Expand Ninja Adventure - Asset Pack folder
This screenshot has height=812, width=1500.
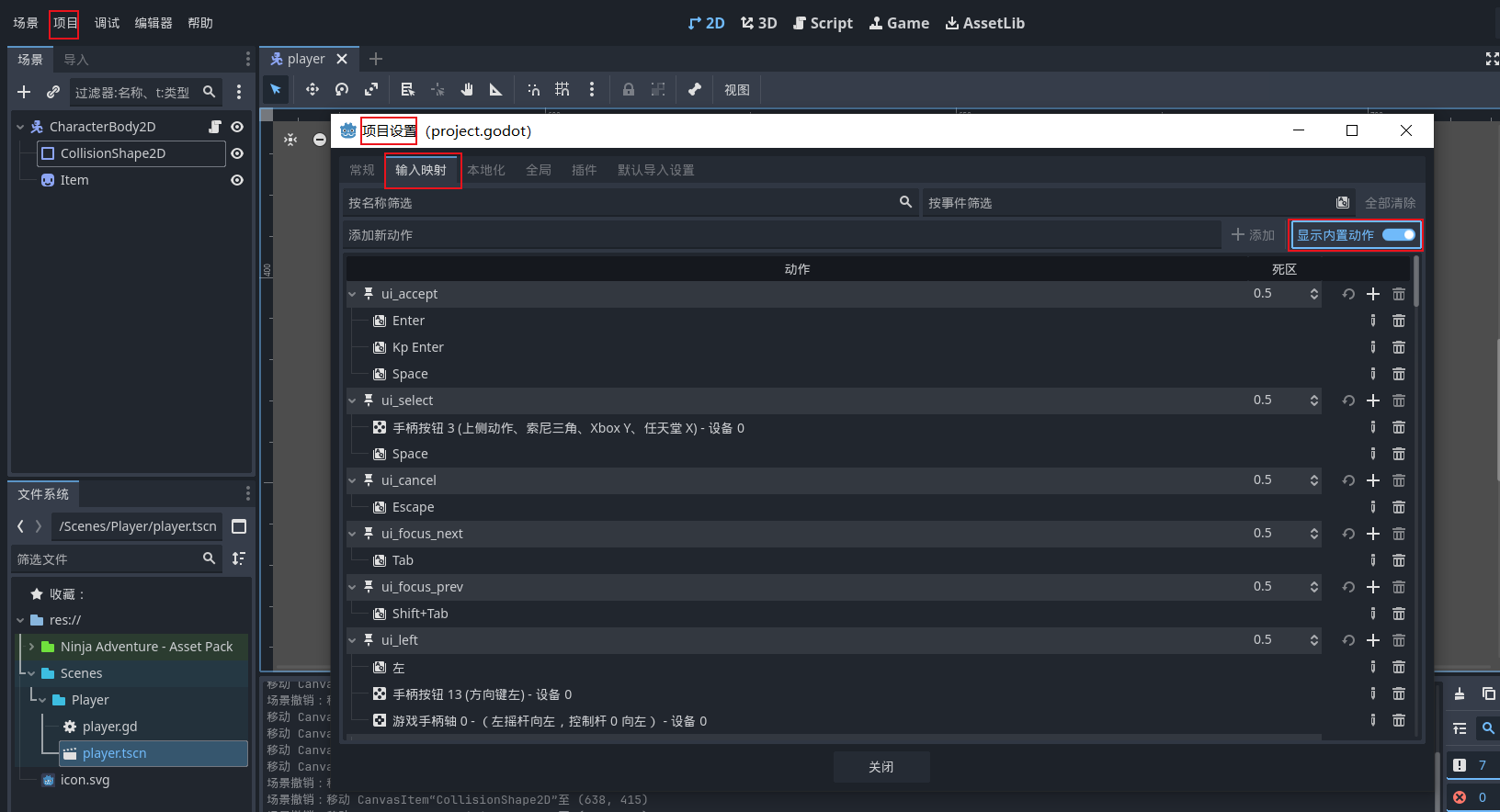click(31, 647)
